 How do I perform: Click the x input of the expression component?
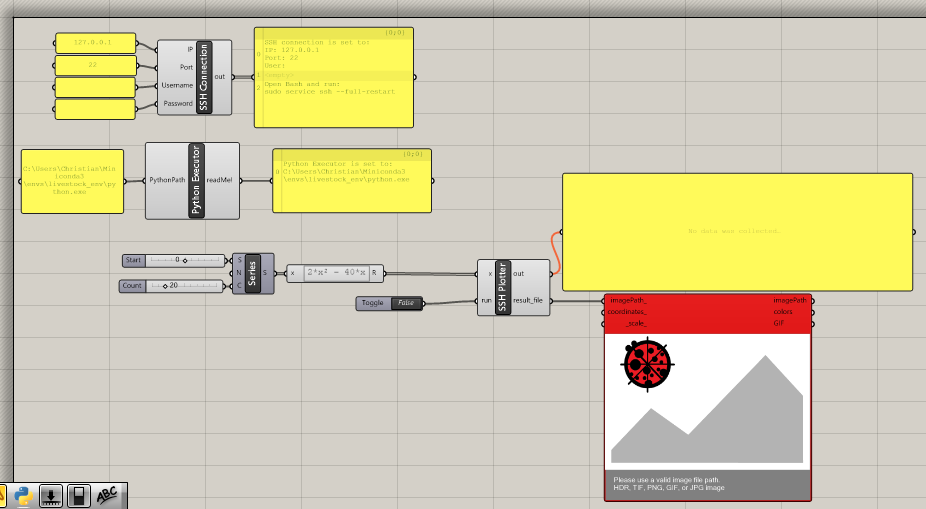(x=292, y=273)
